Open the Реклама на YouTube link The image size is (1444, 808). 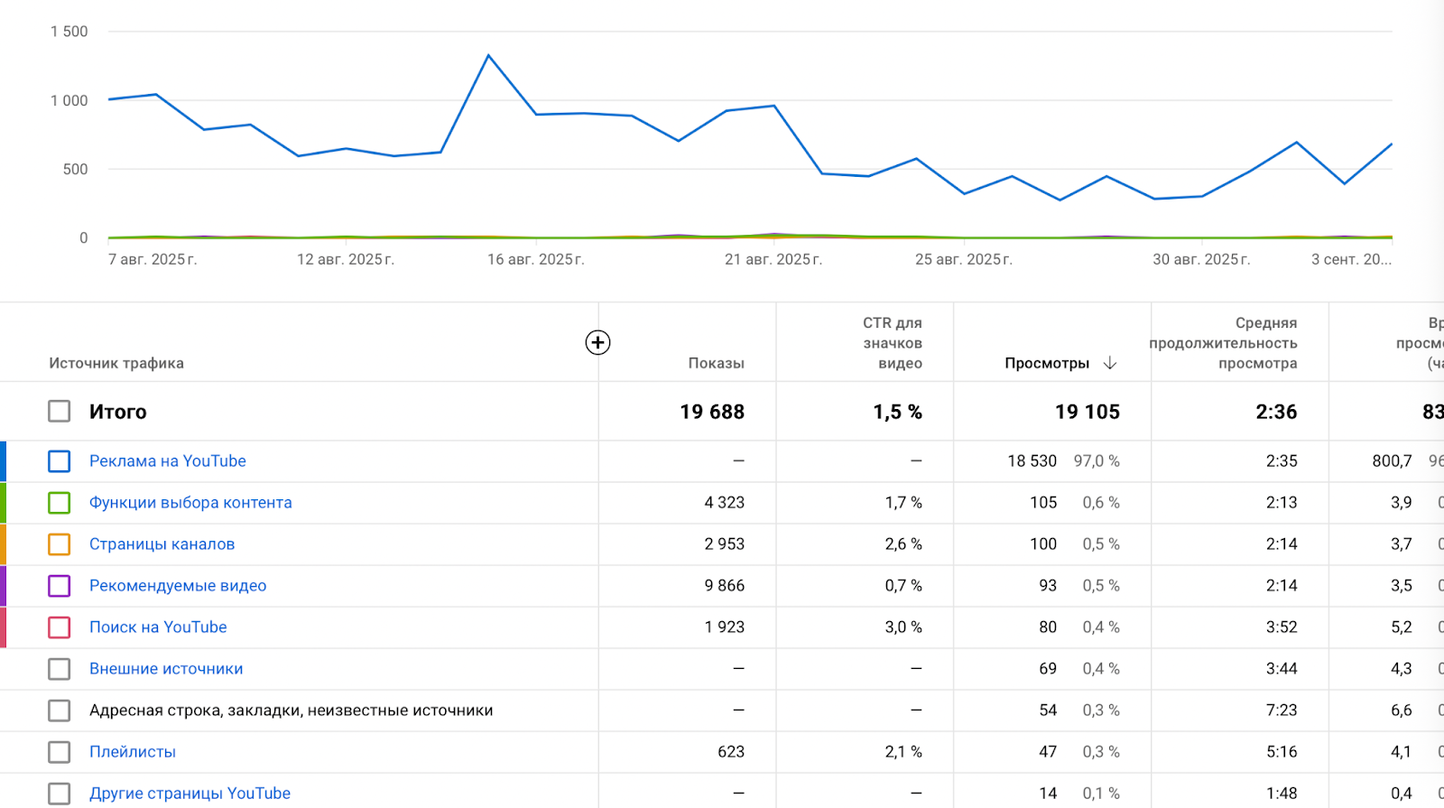(167, 461)
